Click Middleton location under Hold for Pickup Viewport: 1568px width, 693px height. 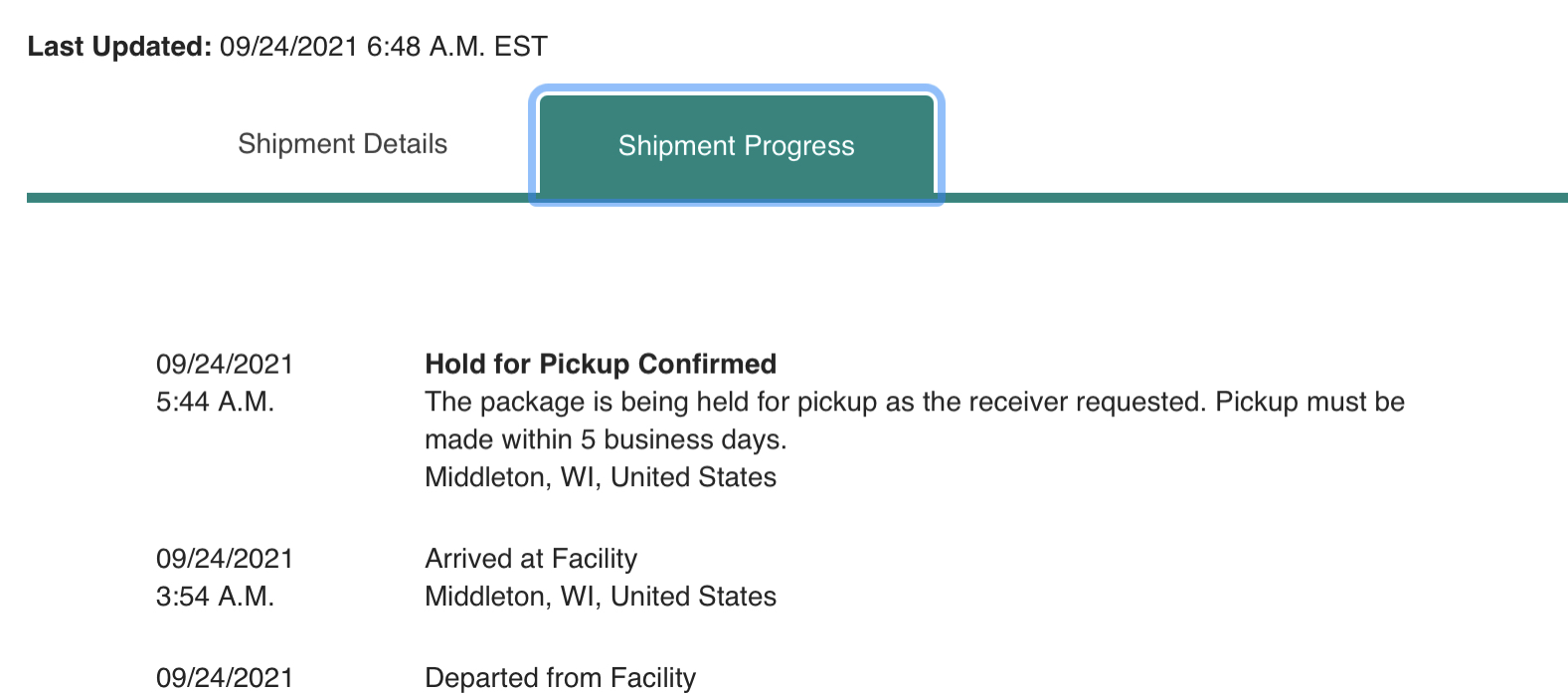point(601,477)
